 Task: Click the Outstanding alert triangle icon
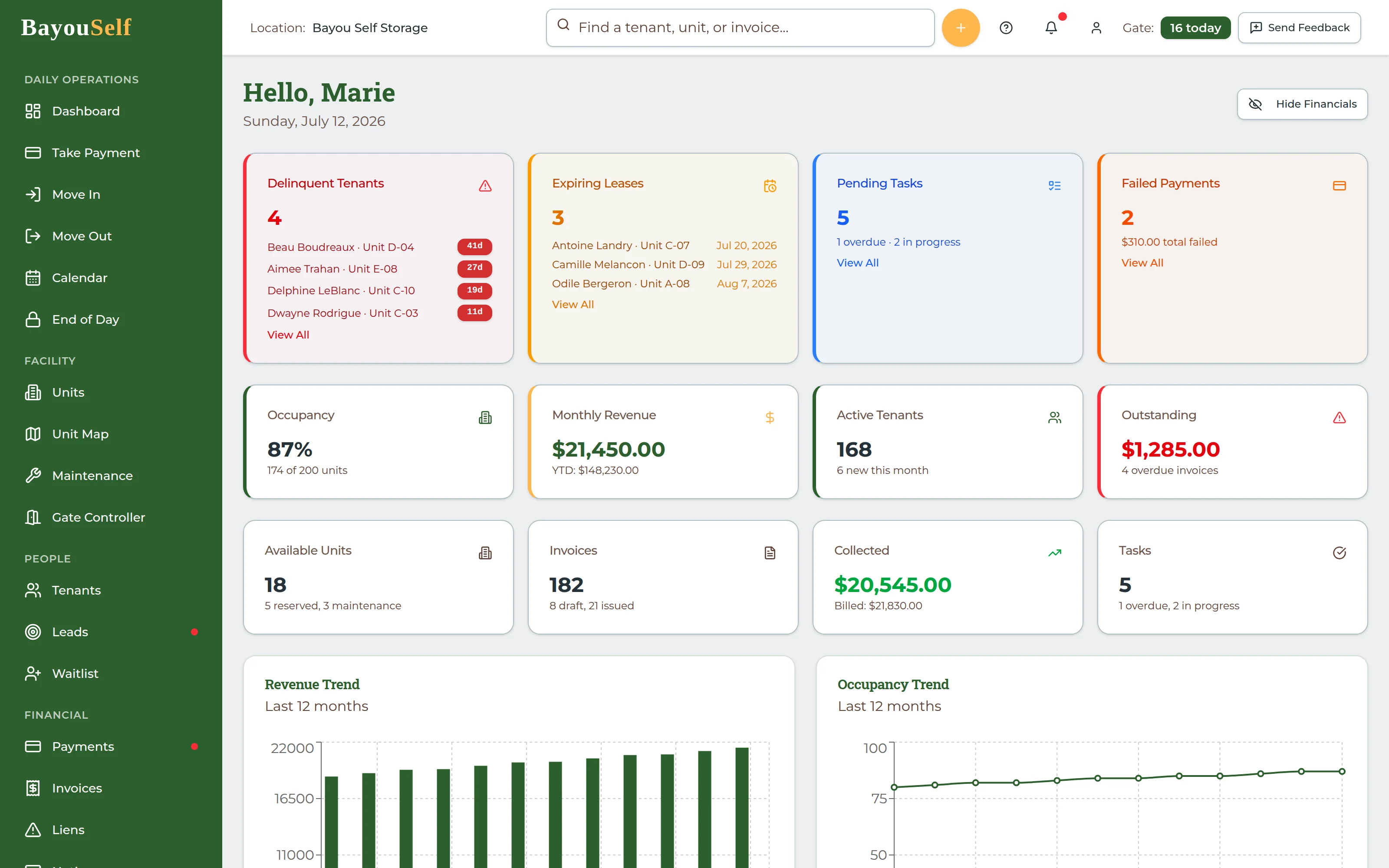(x=1339, y=418)
